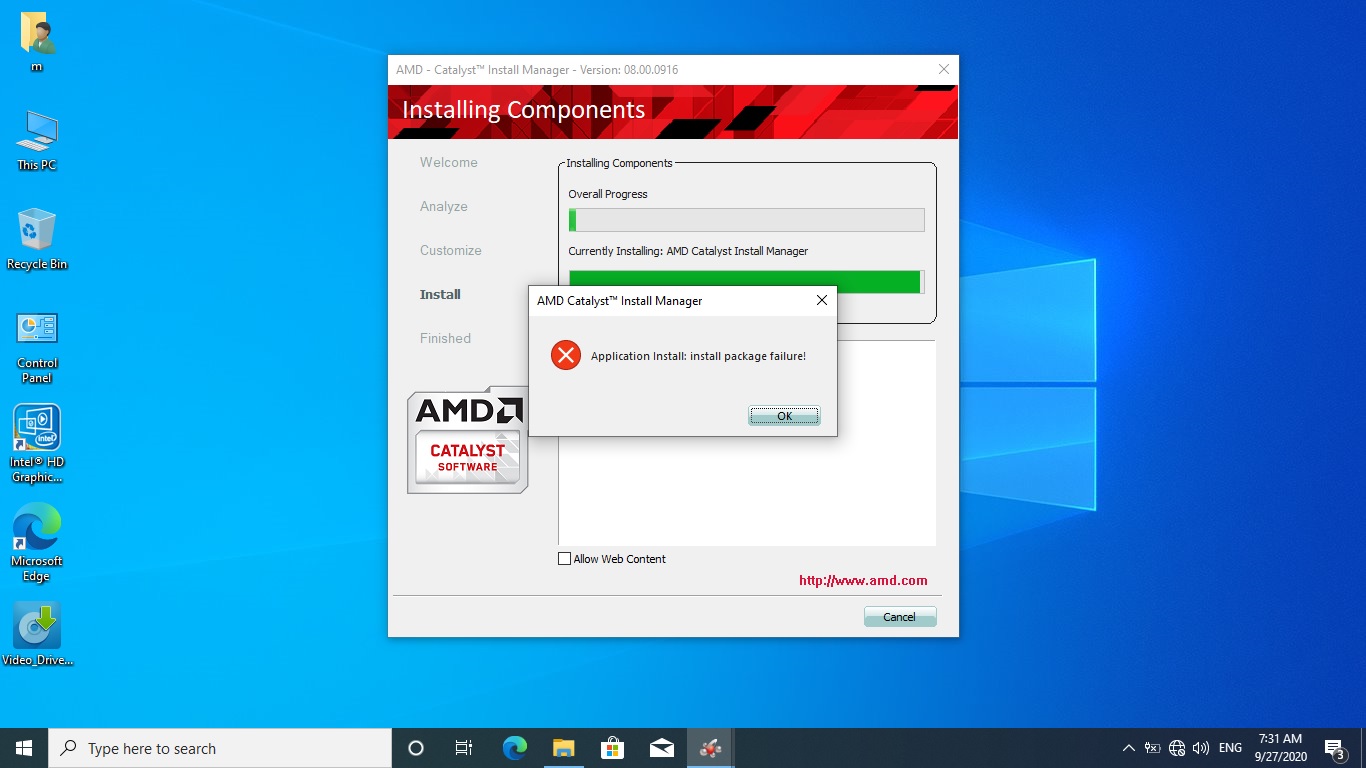Click OK in the install failure dialog
1366x768 pixels.
(784, 416)
